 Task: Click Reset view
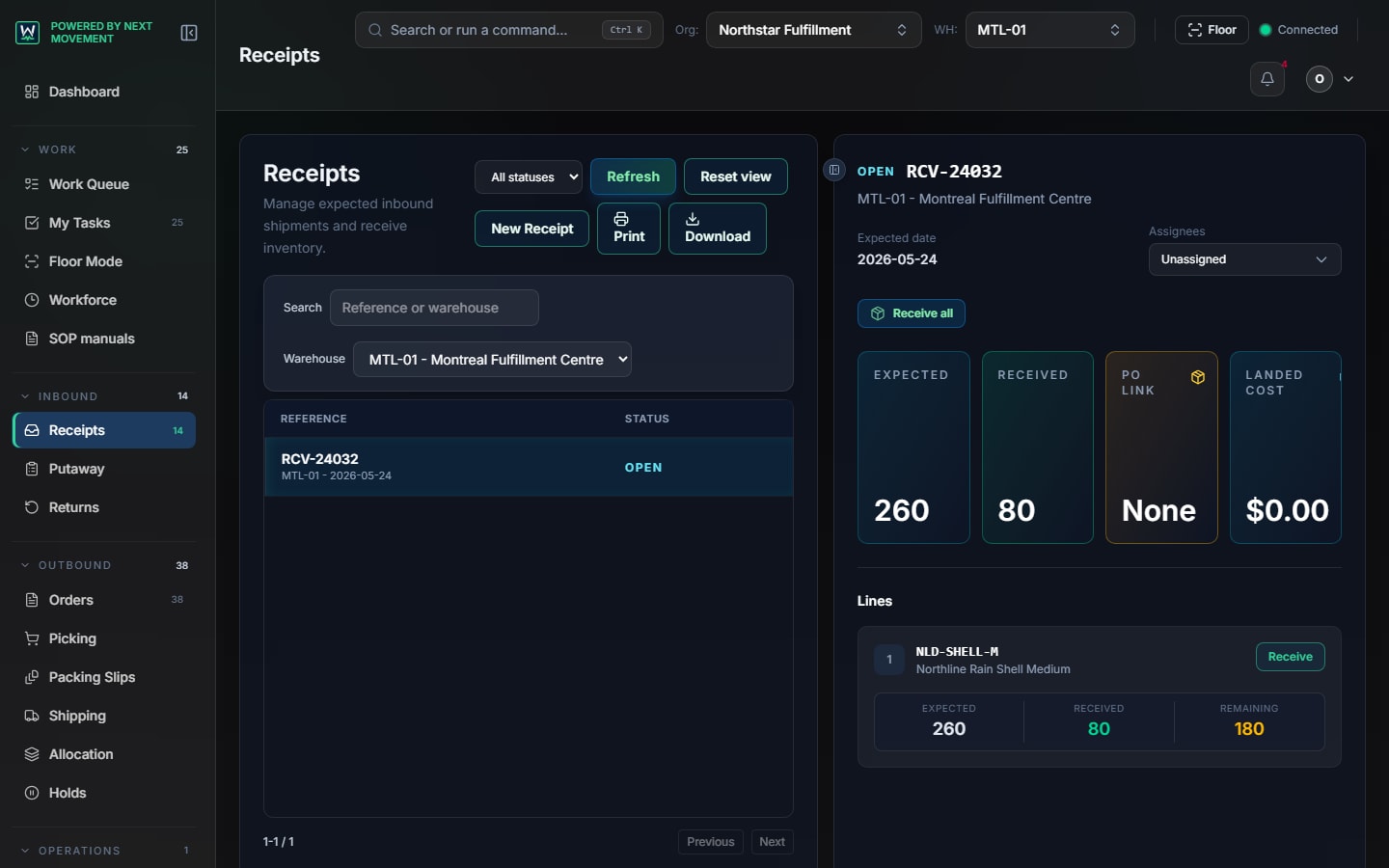pyautogui.click(x=735, y=176)
